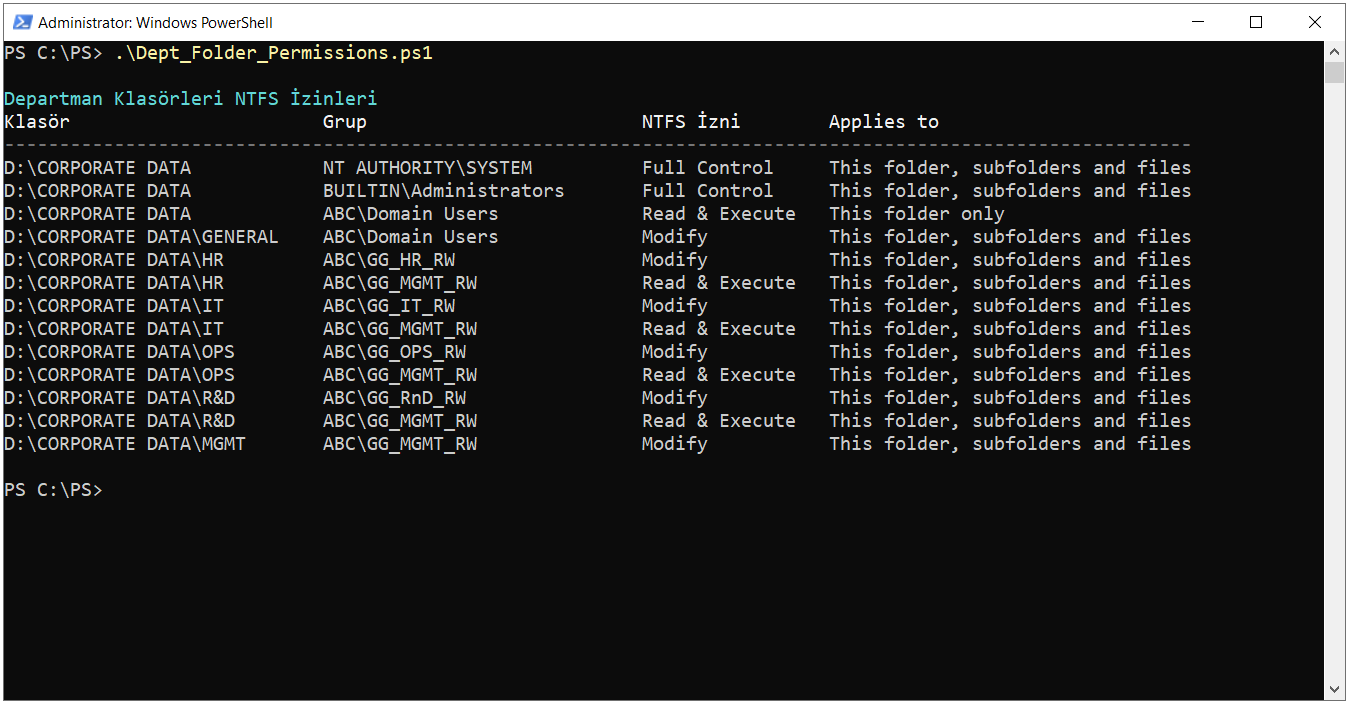Click 'Modify' permission in GG_RnD_RW row

coord(674,398)
